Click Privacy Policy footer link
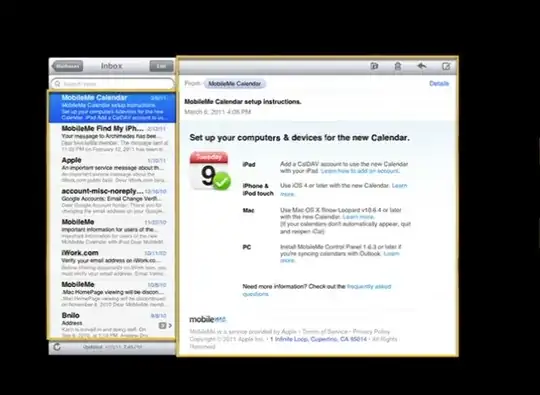Screen dimensions: 540x395 point(371,332)
